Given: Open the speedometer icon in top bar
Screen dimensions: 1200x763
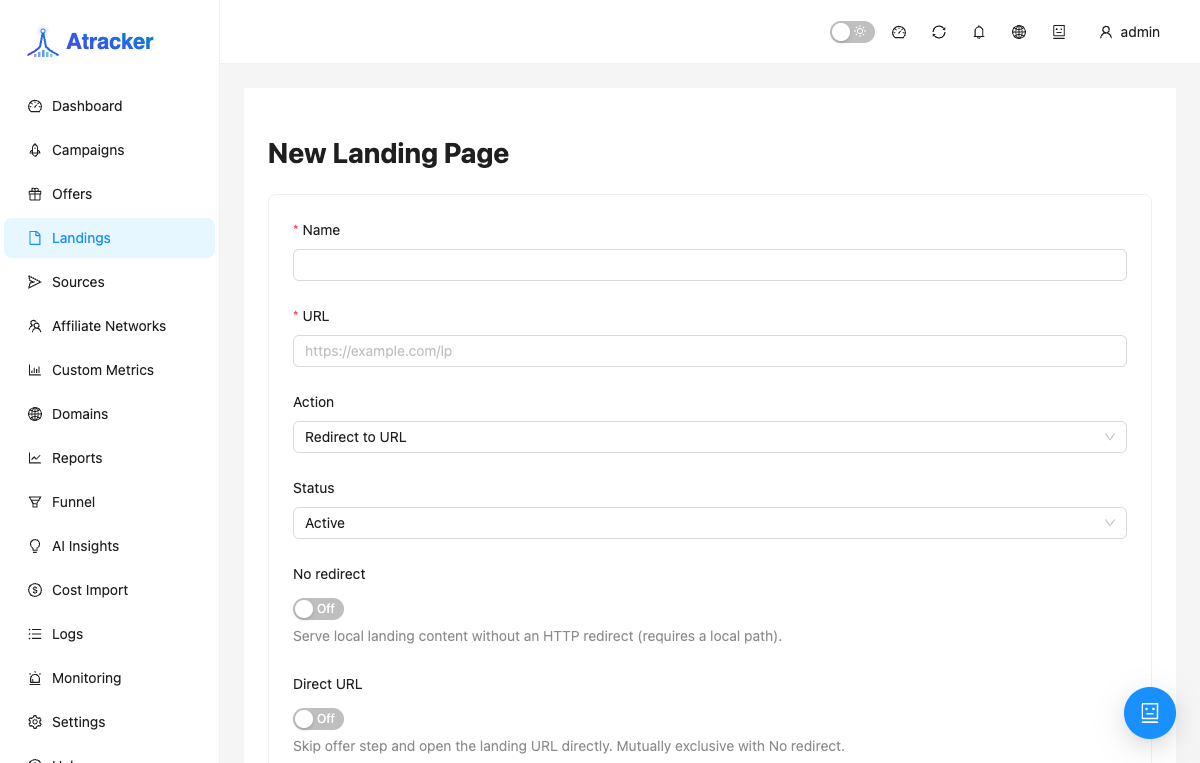Looking at the screenshot, I should click(x=899, y=32).
